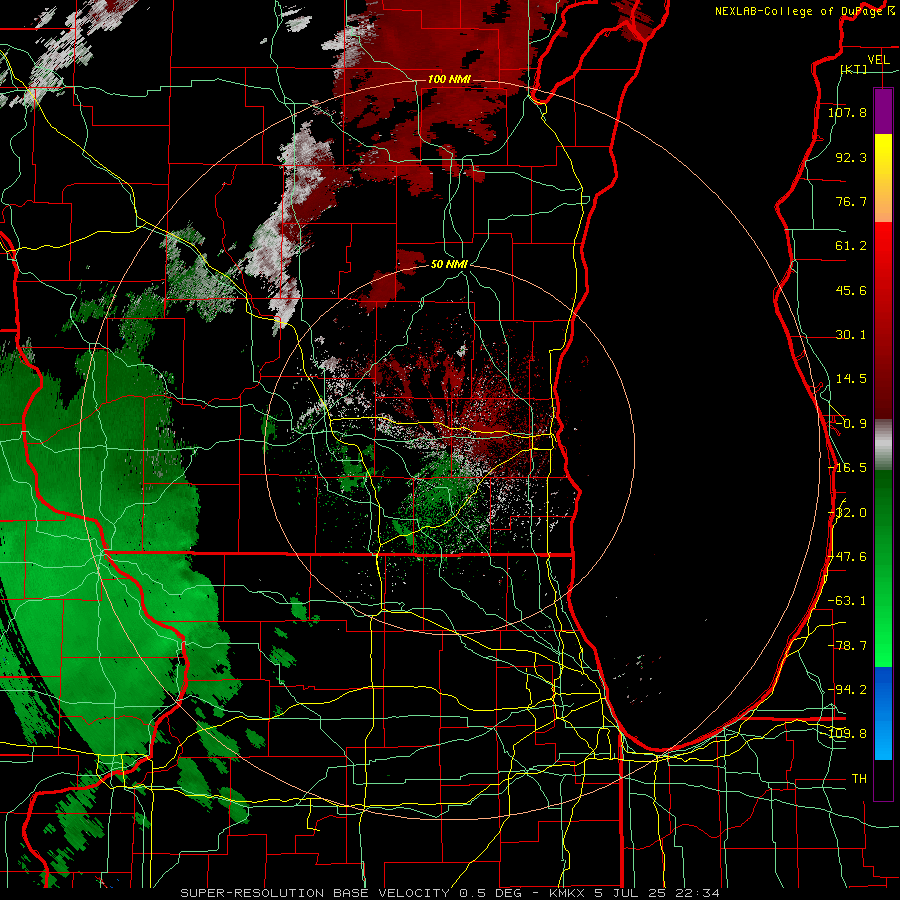Pick the purple segment of velocity color bar

(x=883, y=111)
